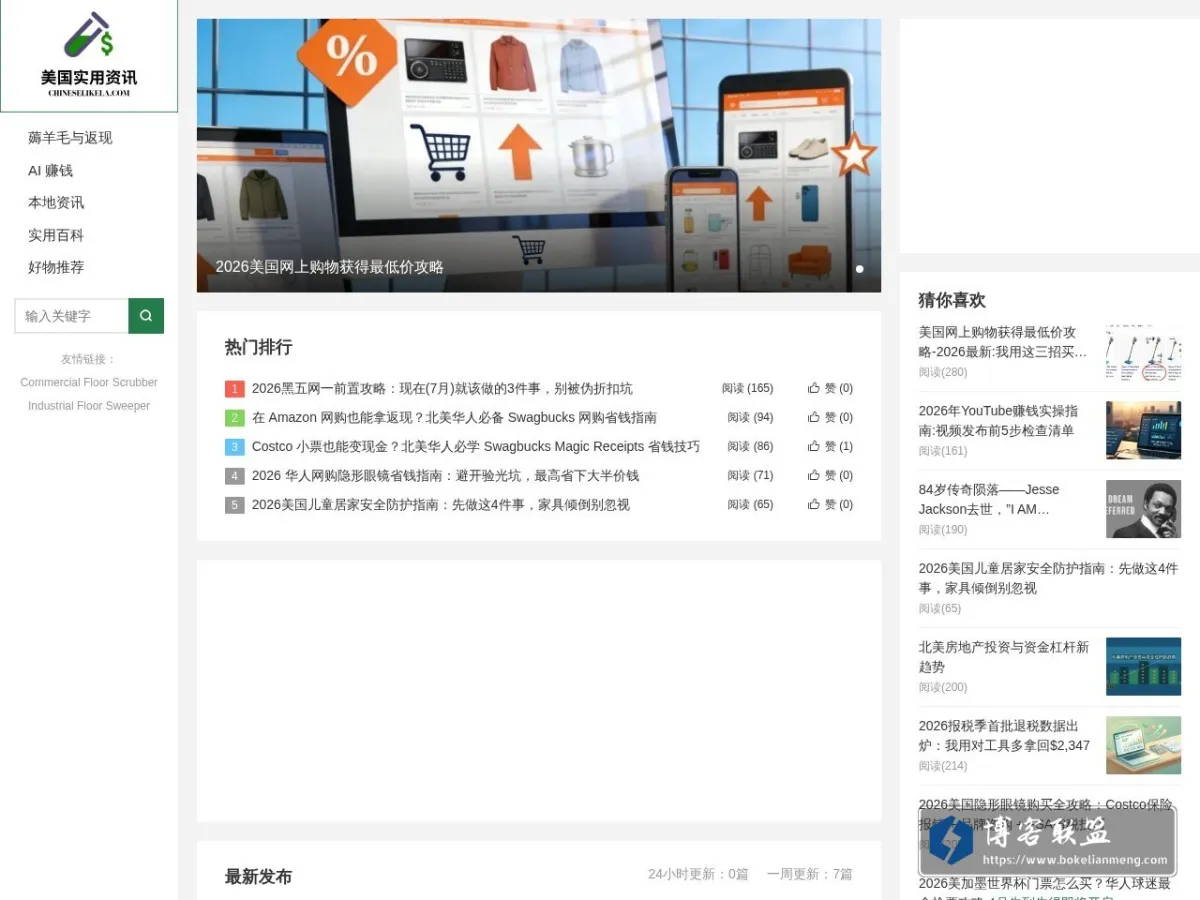
Task: Click thumbnail for YouTube赚钱实操指南 article
Action: click(1143, 431)
